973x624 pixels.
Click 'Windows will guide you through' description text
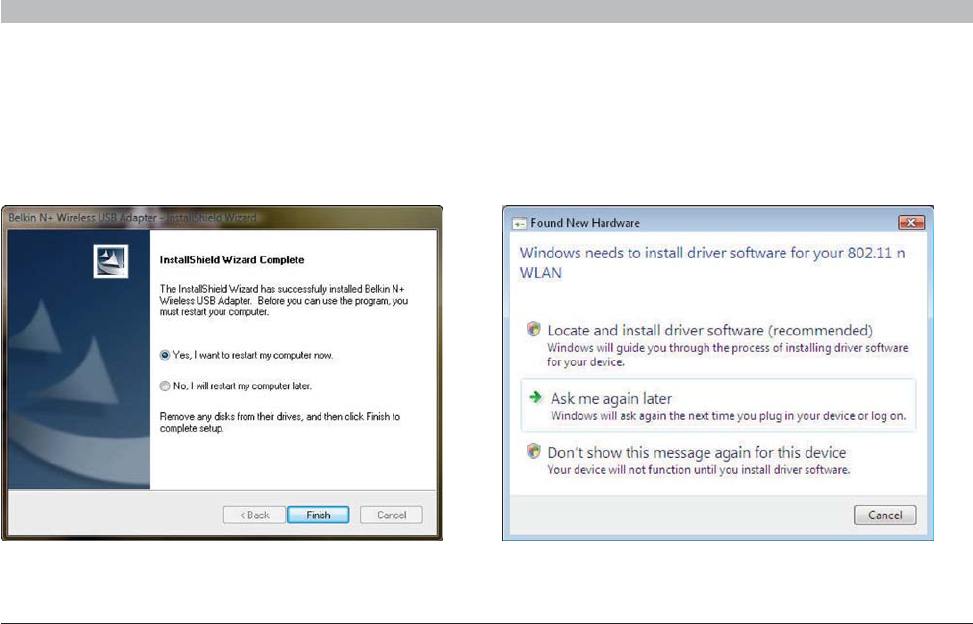click(727, 355)
